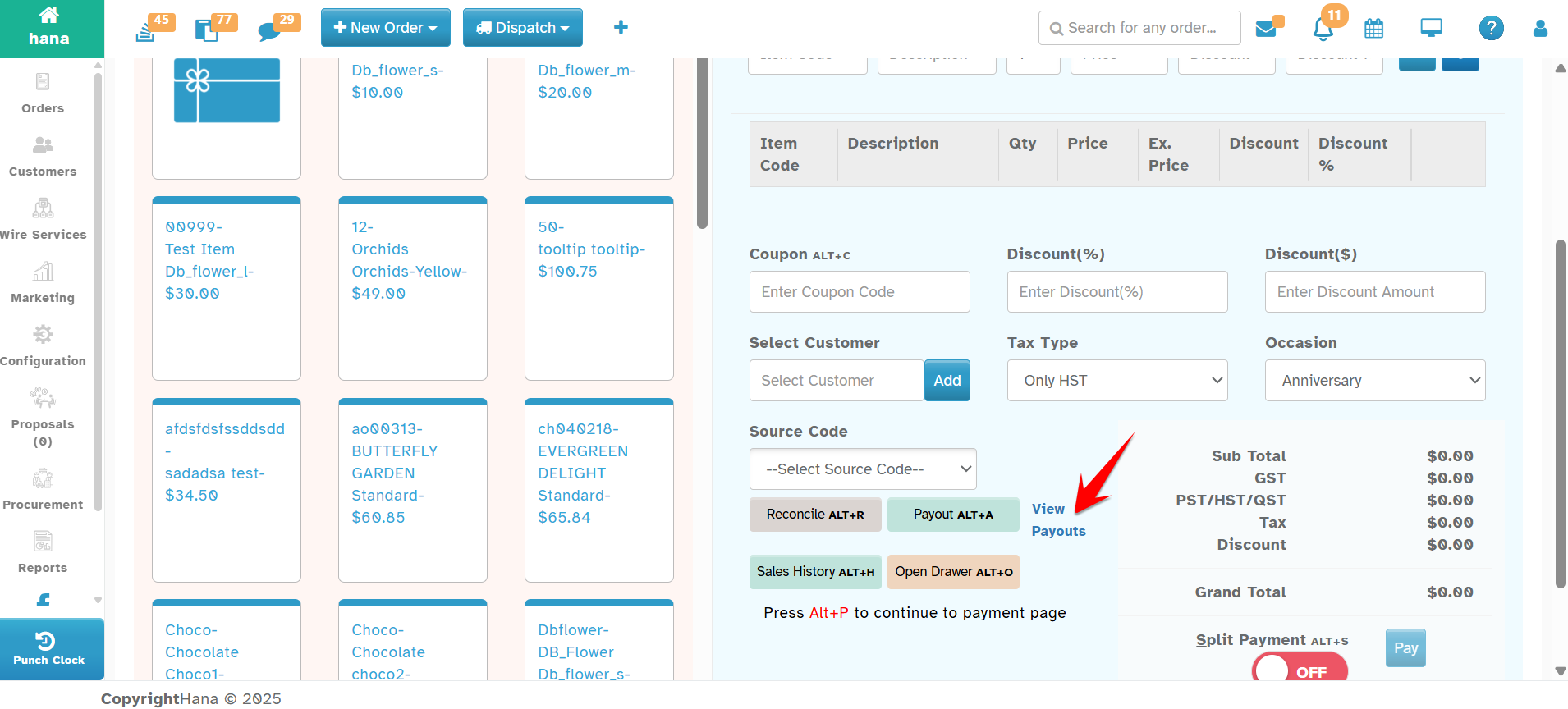Open pending orders icon with badge 45
This screenshot has width=1568, height=709.
point(146,31)
